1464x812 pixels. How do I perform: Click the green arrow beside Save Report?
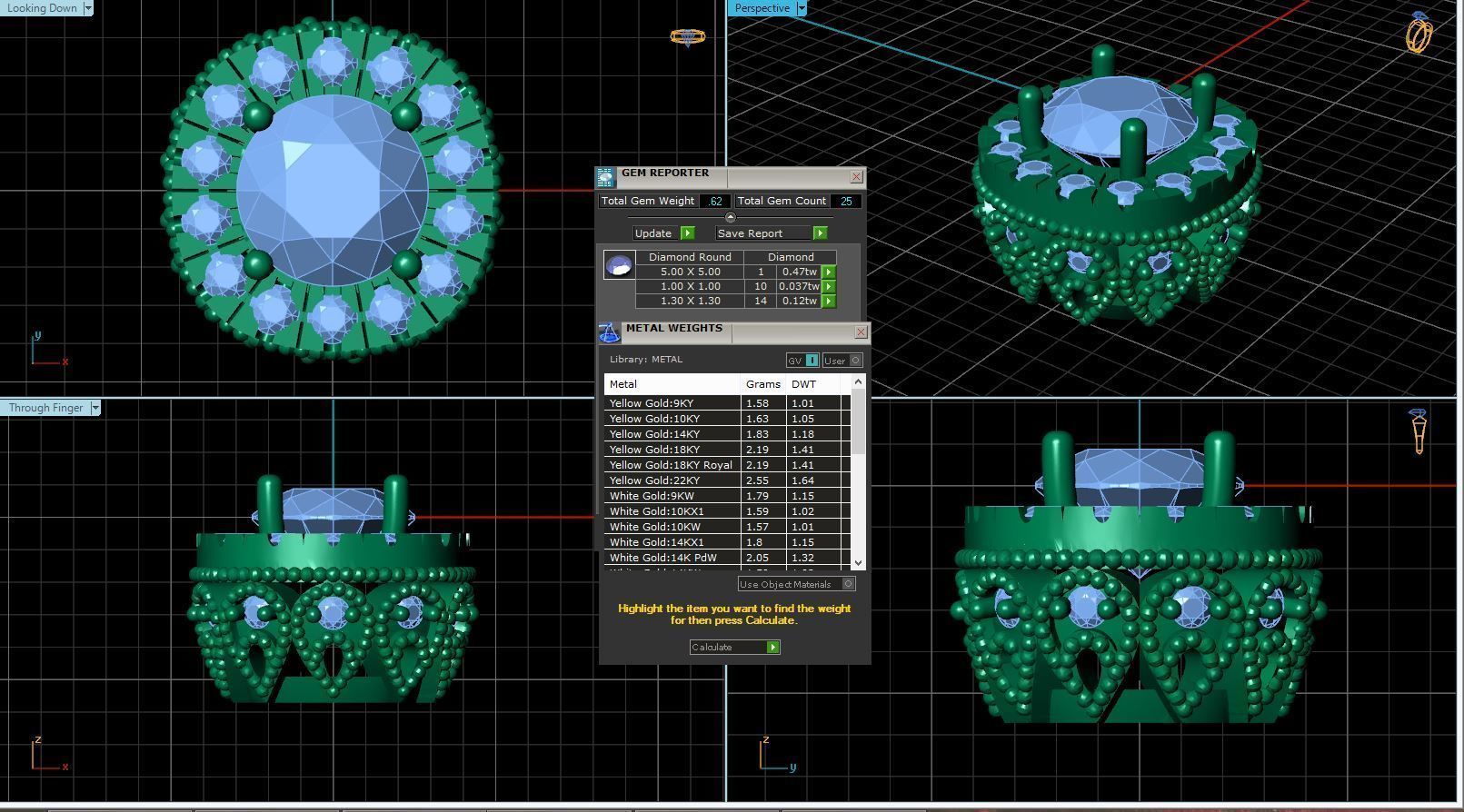820,233
